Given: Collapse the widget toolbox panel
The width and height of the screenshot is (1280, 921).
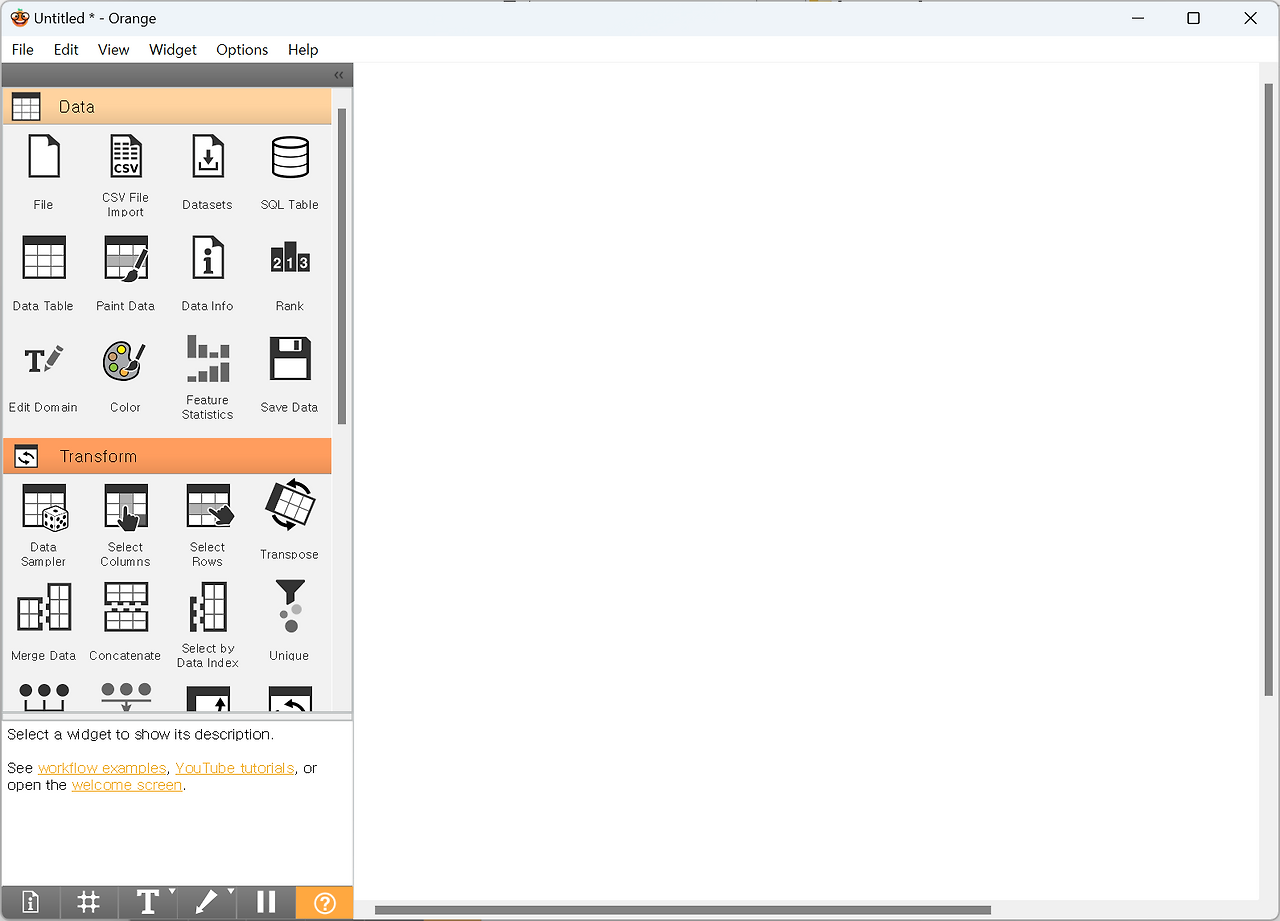Looking at the screenshot, I should tap(339, 75).
